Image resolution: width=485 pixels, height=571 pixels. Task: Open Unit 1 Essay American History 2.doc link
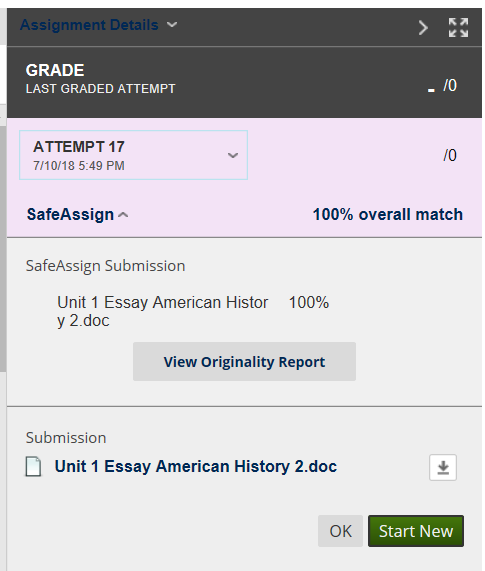coord(196,466)
